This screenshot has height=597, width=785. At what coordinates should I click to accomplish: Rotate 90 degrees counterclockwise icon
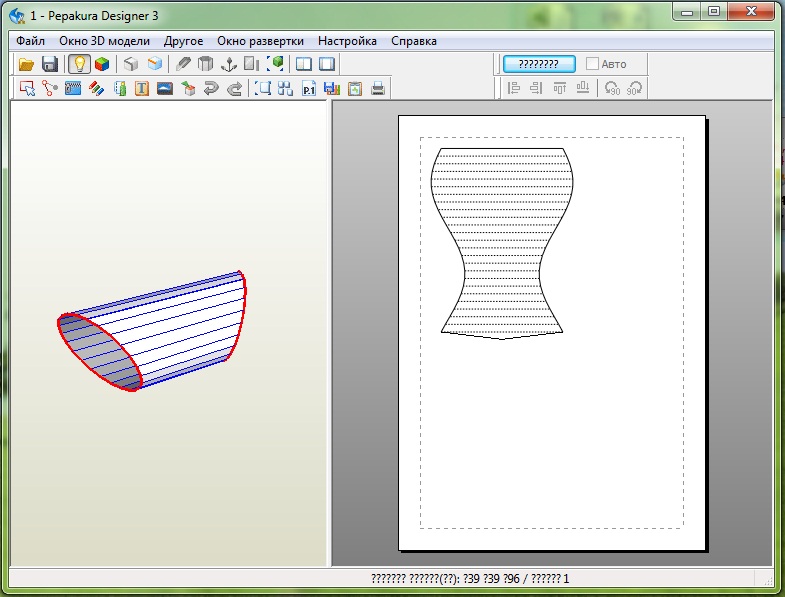(612, 88)
